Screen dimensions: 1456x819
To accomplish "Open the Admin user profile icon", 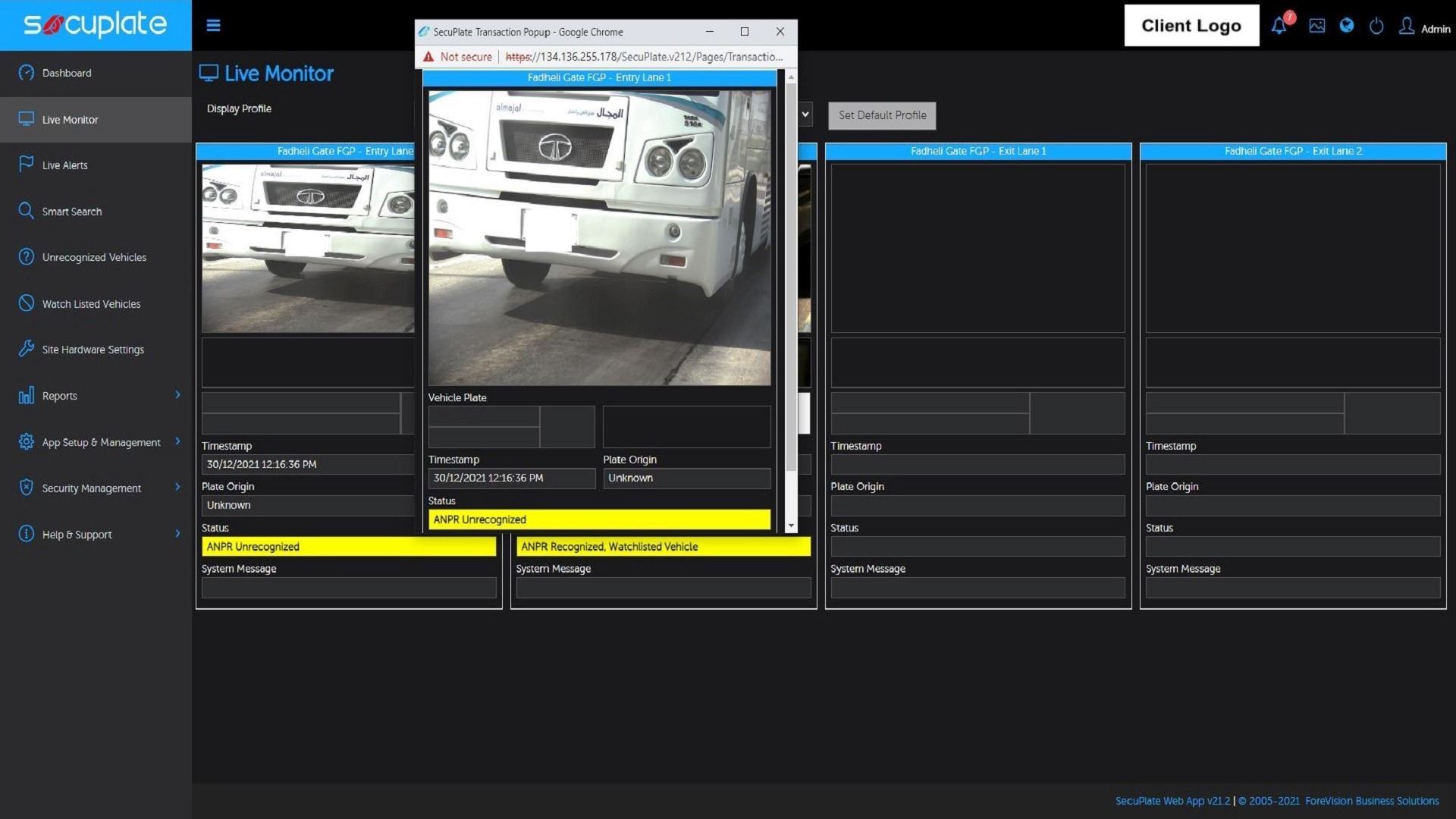I will 1407,27.
